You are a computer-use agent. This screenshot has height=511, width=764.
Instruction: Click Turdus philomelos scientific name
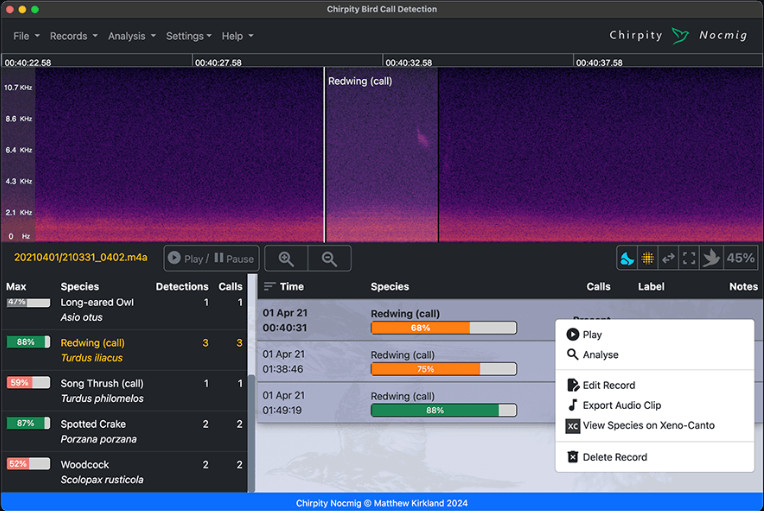102,398
